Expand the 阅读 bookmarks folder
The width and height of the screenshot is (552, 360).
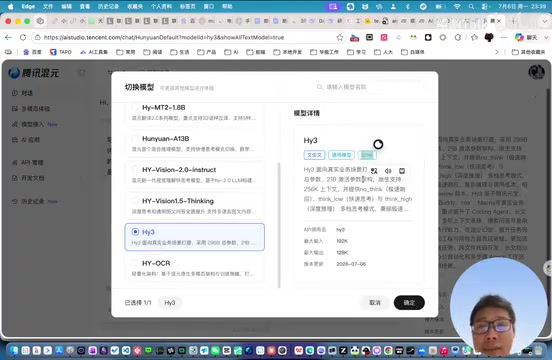point(153,52)
